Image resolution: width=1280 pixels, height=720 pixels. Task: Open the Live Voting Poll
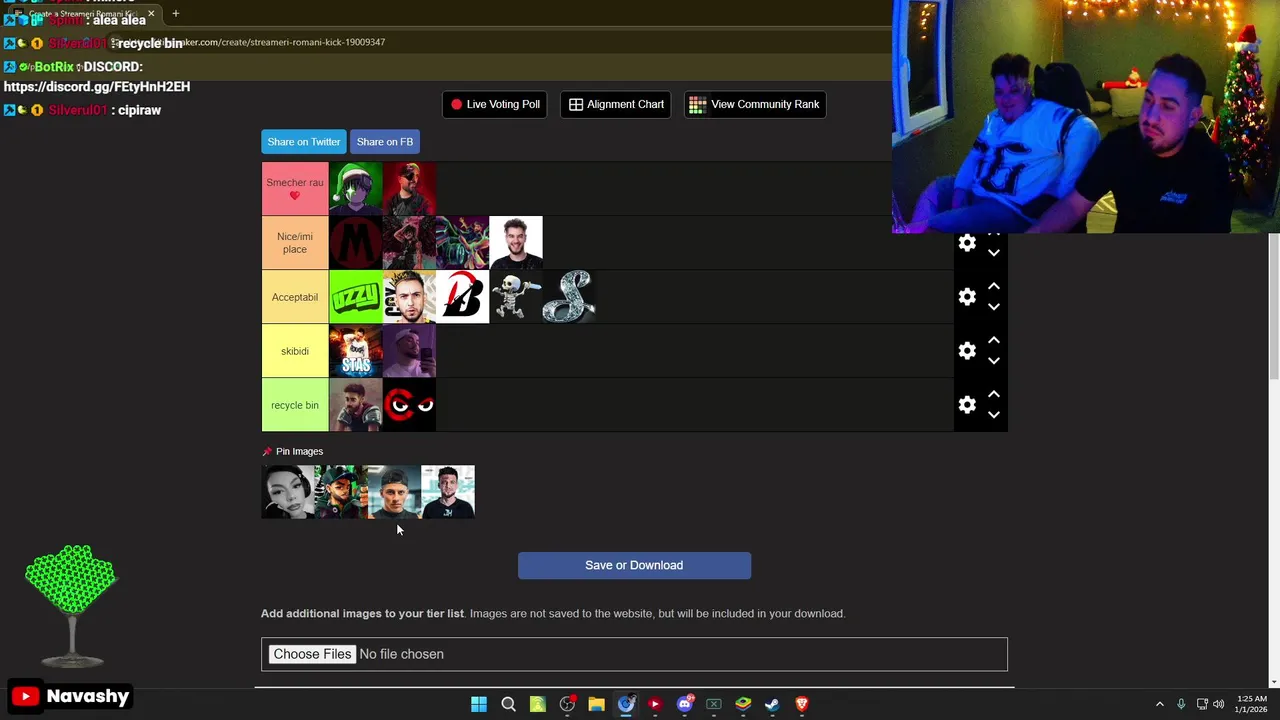tap(495, 104)
